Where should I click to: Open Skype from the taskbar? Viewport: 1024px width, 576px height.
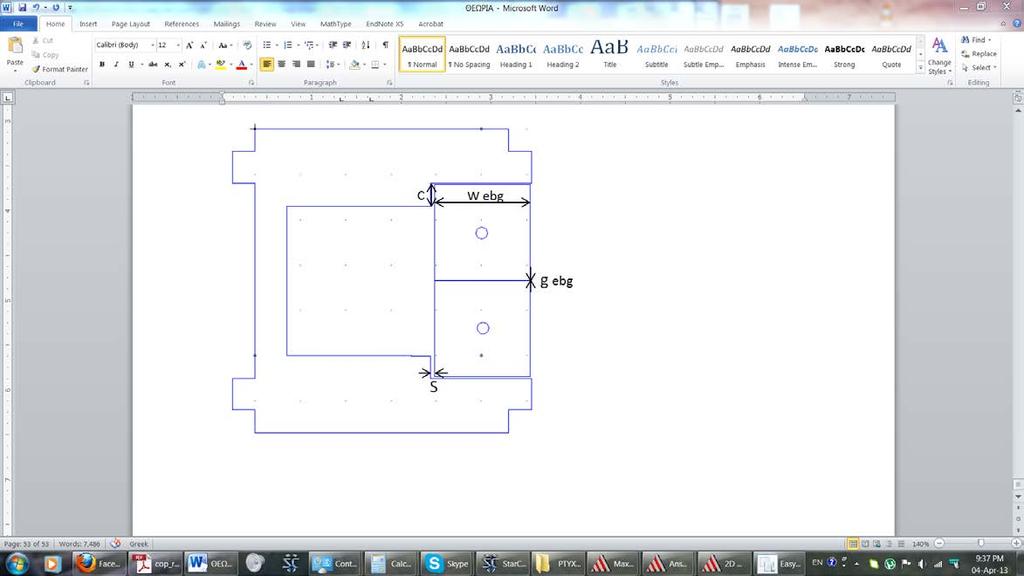point(447,563)
